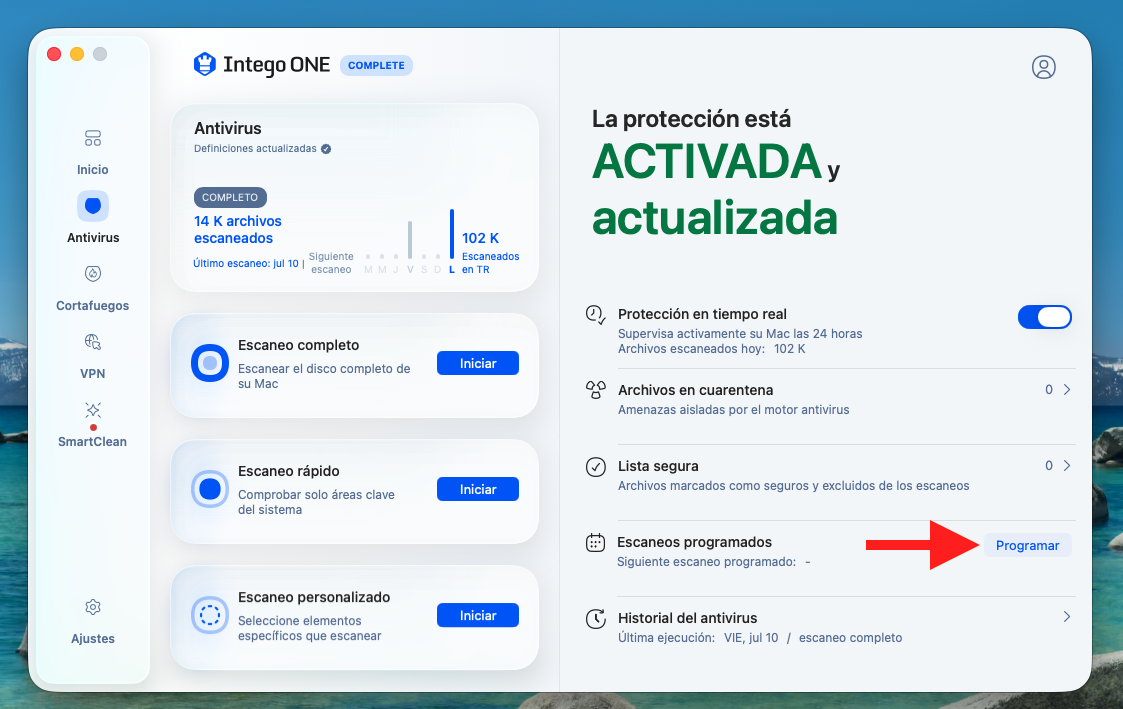The height and width of the screenshot is (709, 1123).
Task: Click the Programar button
Action: (1027, 545)
